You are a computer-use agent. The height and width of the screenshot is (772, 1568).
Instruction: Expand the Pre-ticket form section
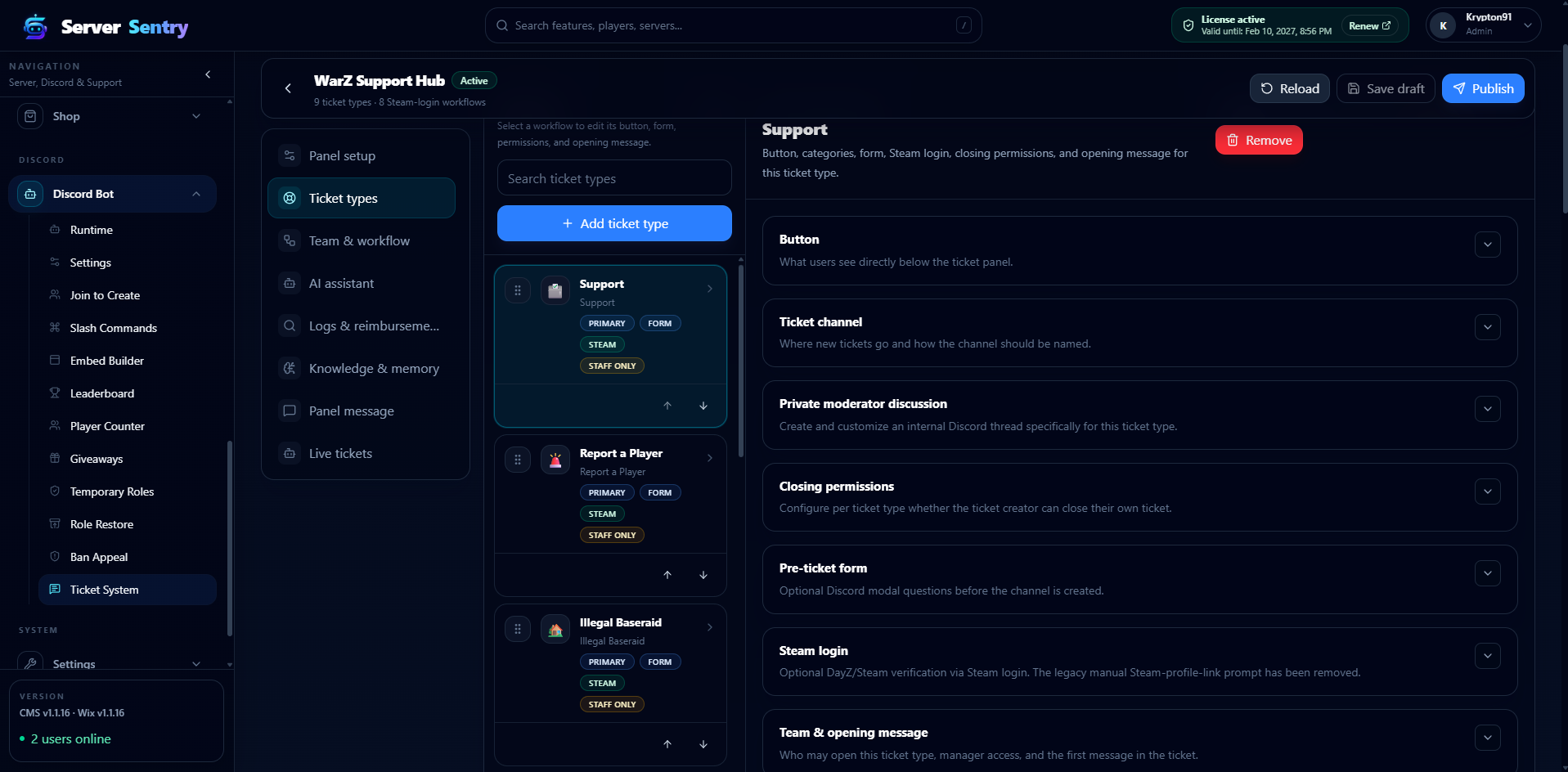1488,573
